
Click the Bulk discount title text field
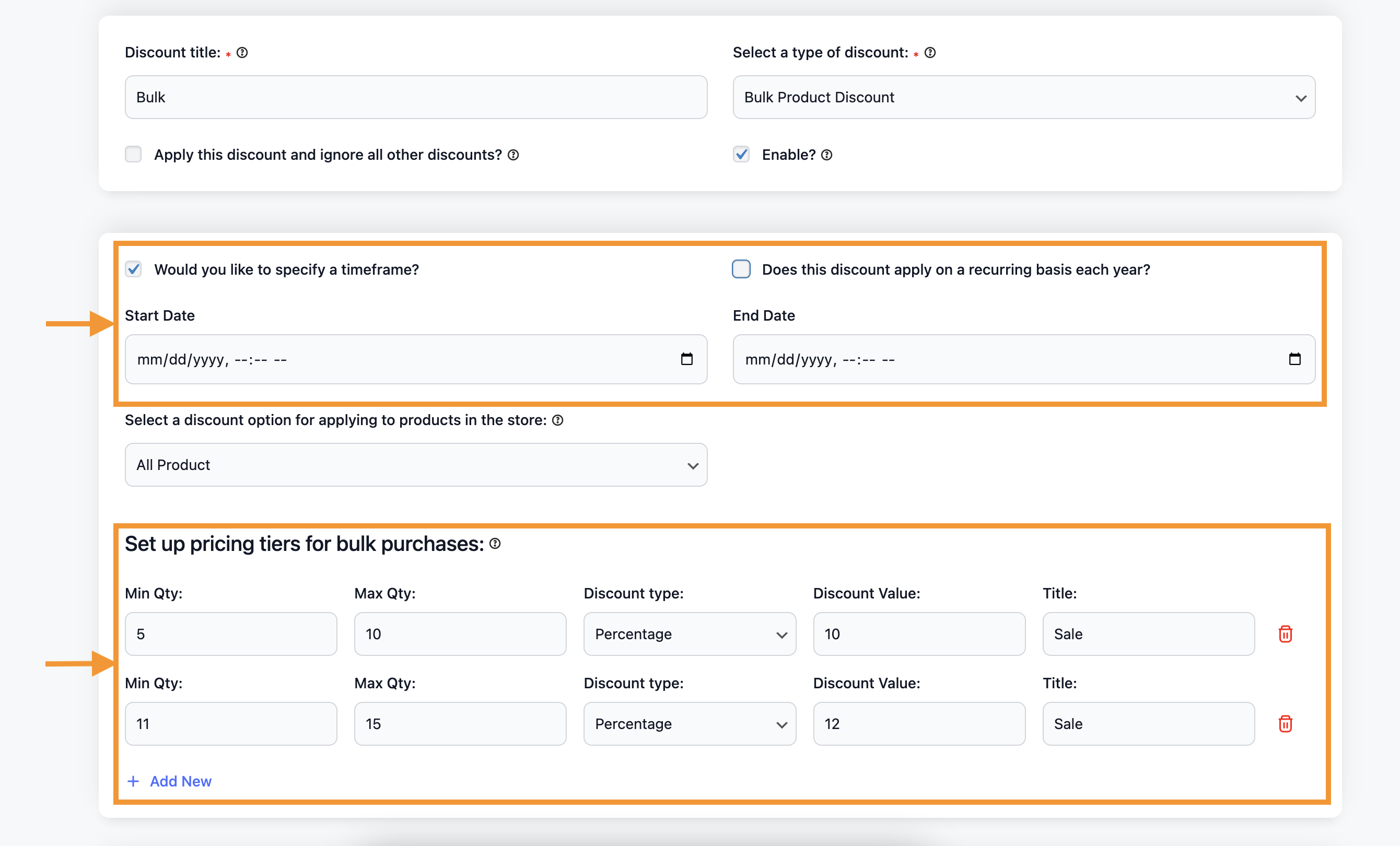pos(414,97)
